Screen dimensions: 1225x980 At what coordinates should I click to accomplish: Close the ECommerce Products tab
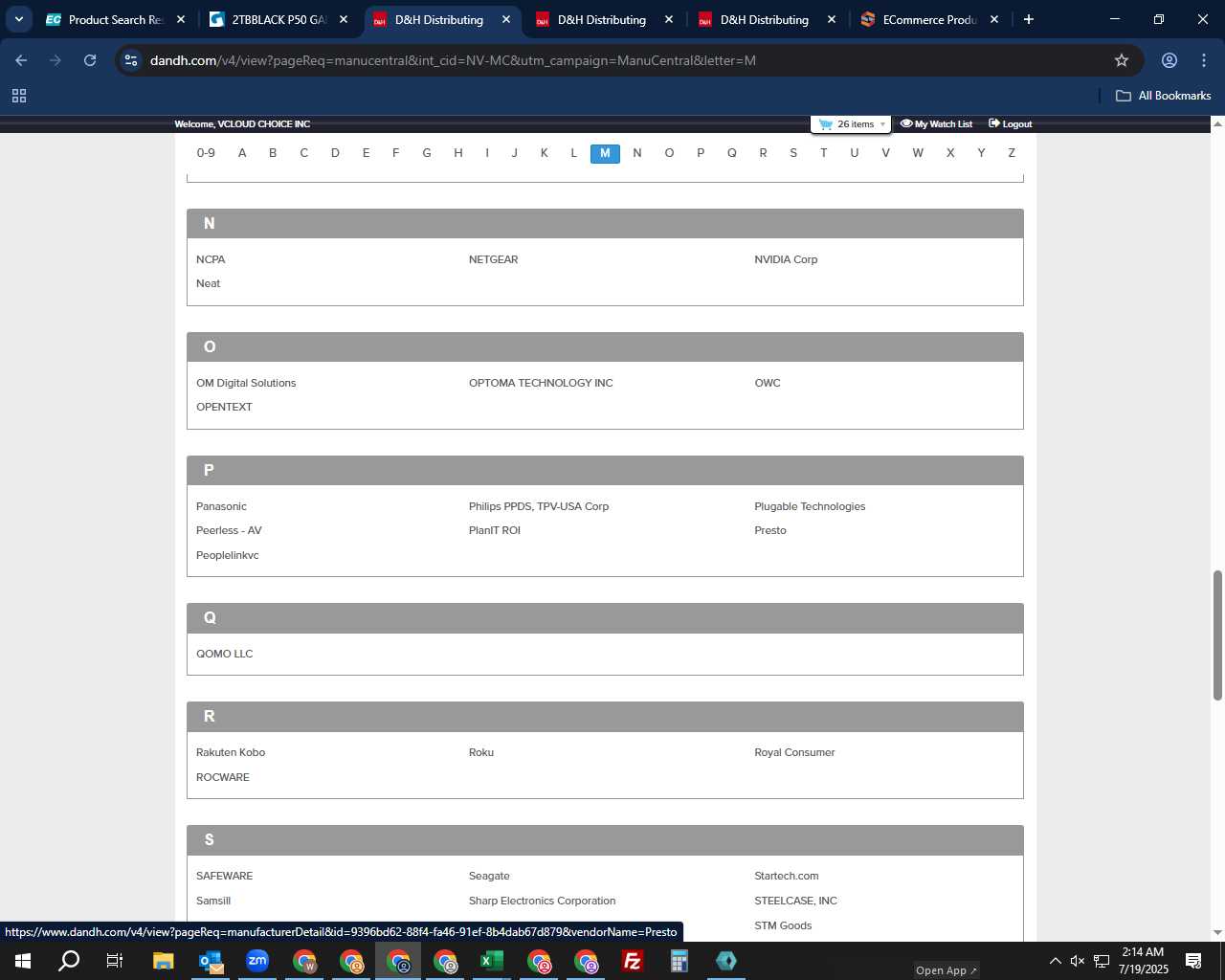point(994,19)
